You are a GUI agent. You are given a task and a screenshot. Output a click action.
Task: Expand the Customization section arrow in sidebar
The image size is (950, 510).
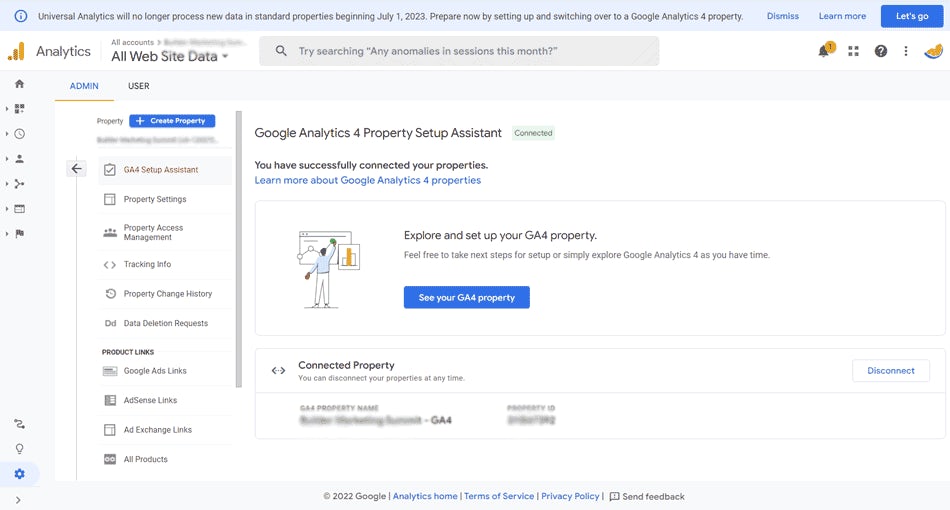pos(7,108)
